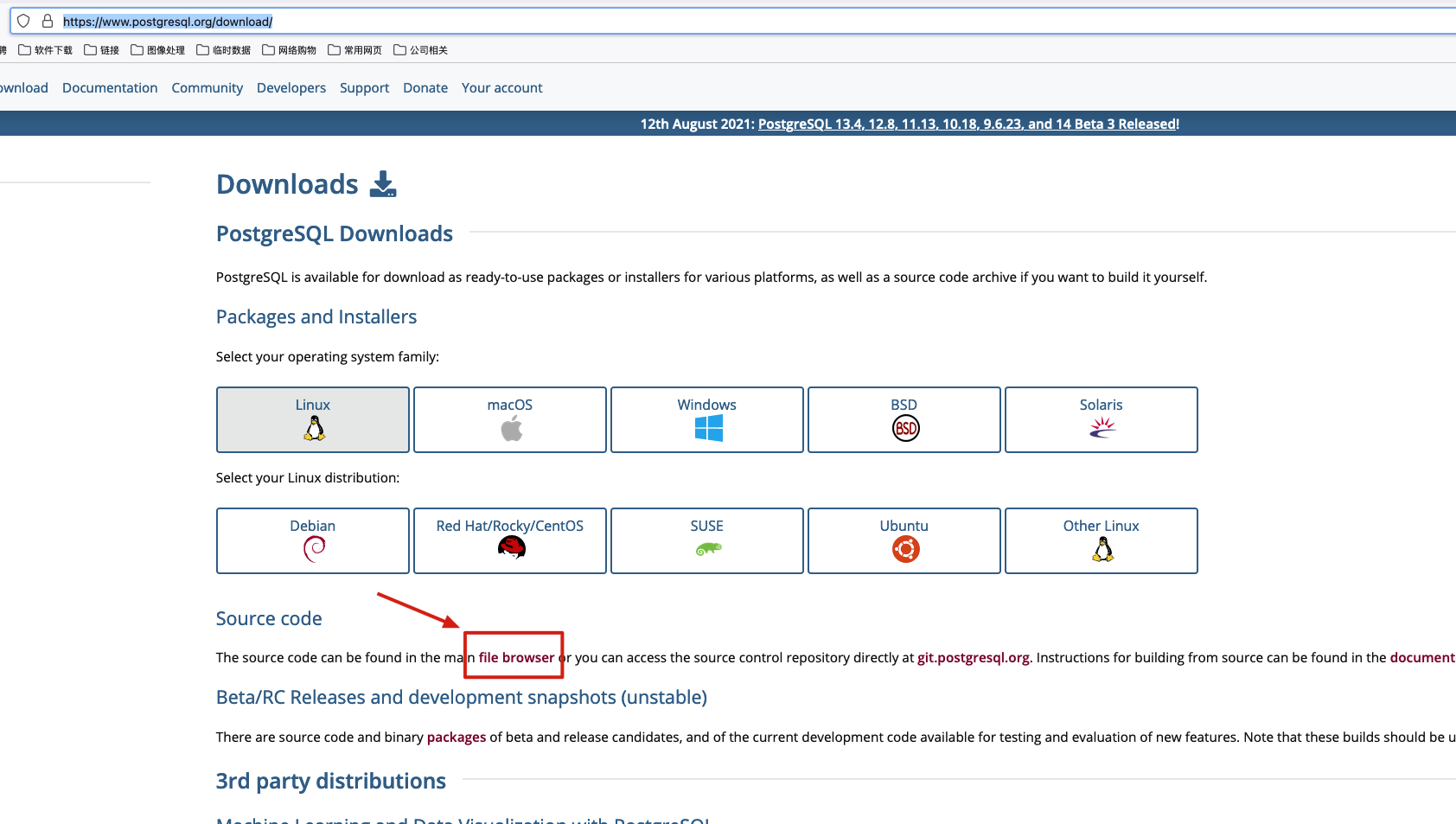Click the Packages and Installers heading
This screenshot has height=824, width=1456.
316,316
